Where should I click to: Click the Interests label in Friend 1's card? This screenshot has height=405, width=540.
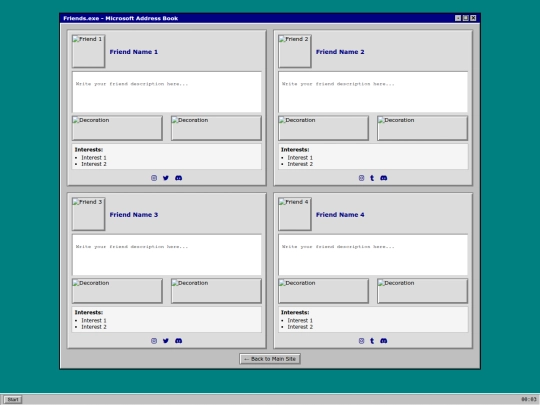[89, 150]
